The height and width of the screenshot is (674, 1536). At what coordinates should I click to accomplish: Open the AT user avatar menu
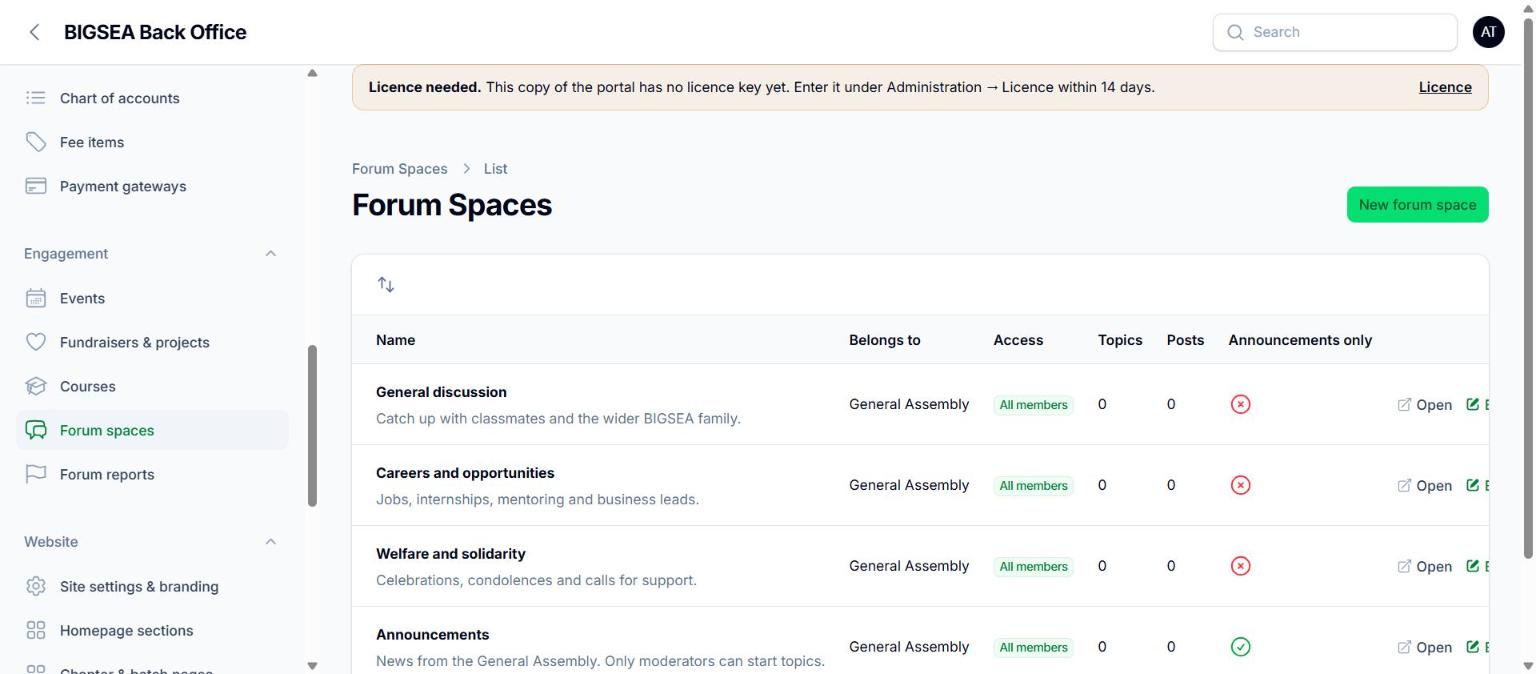pos(1488,32)
